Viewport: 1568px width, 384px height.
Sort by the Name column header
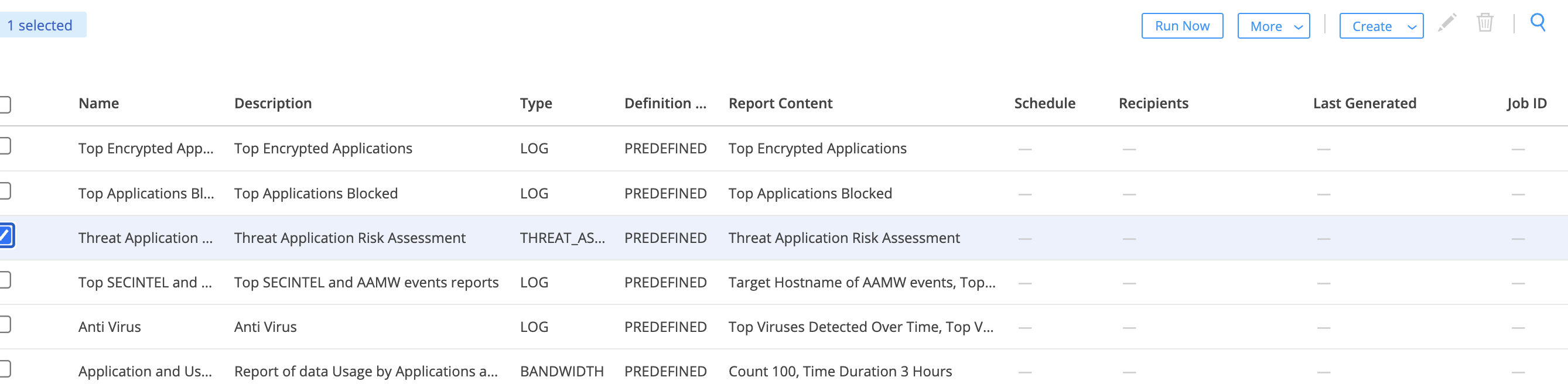[x=98, y=104]
